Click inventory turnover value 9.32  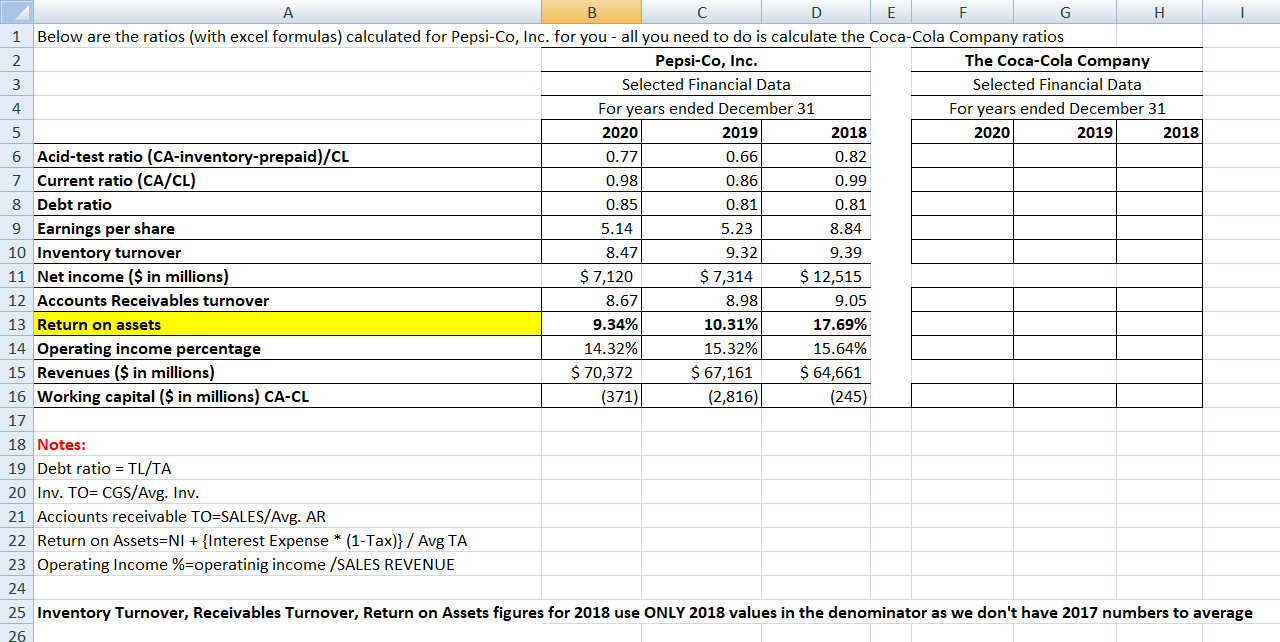[x=701, y=252]
